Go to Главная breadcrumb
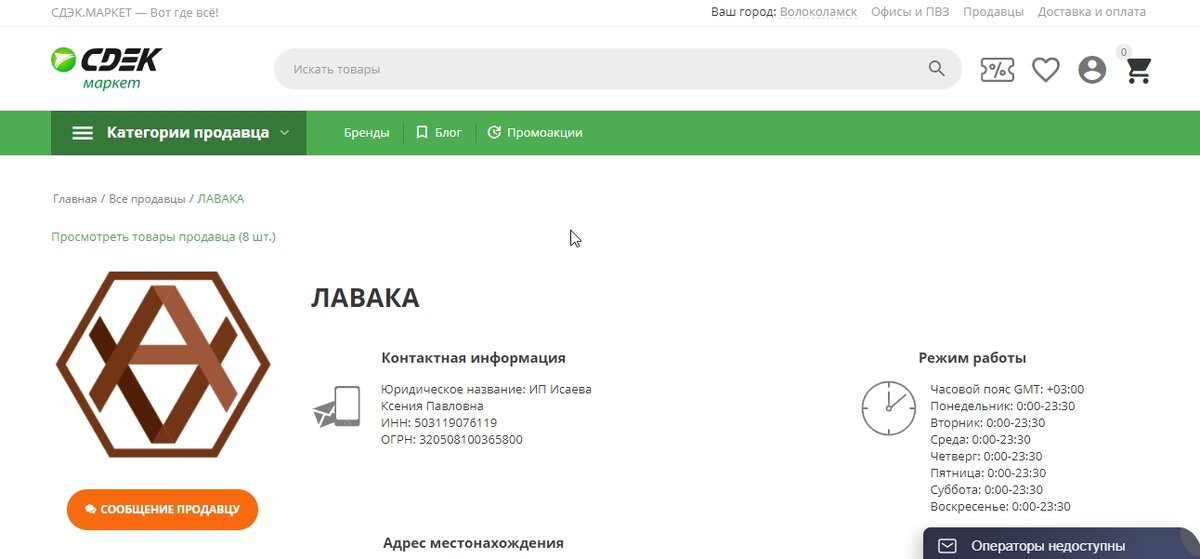 pyautogui.click(x=75, y=199)
